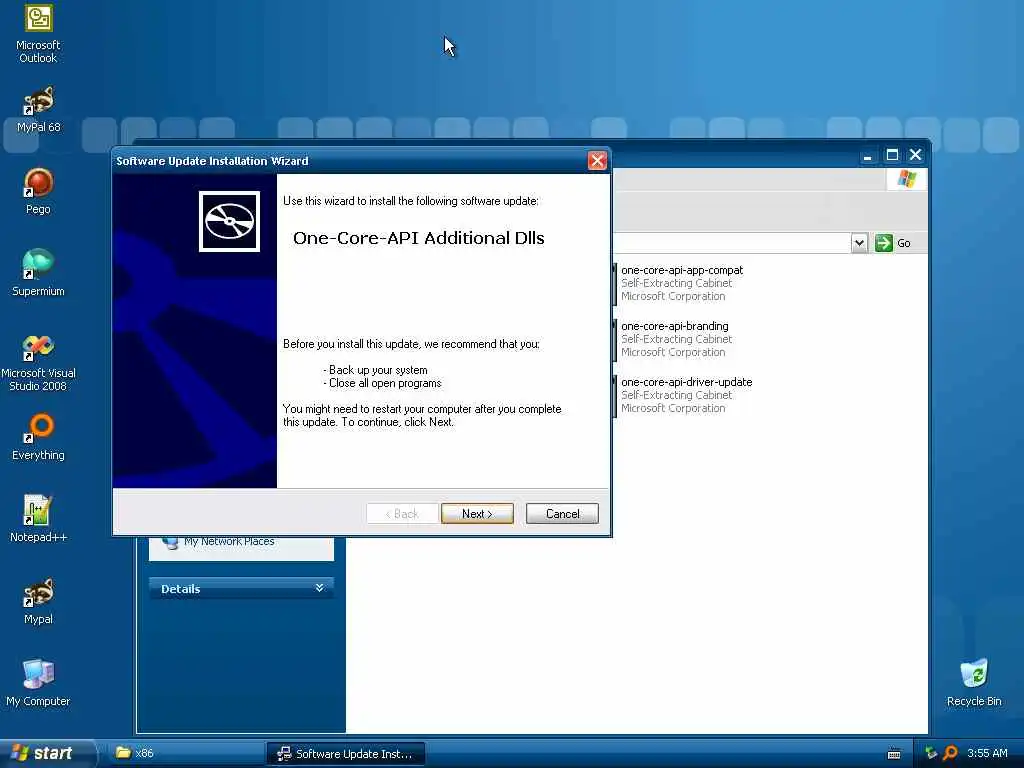Launch Mypal desktop shortcut
The height and width of the screenshot is (768, 1024).
pos(38,601)
